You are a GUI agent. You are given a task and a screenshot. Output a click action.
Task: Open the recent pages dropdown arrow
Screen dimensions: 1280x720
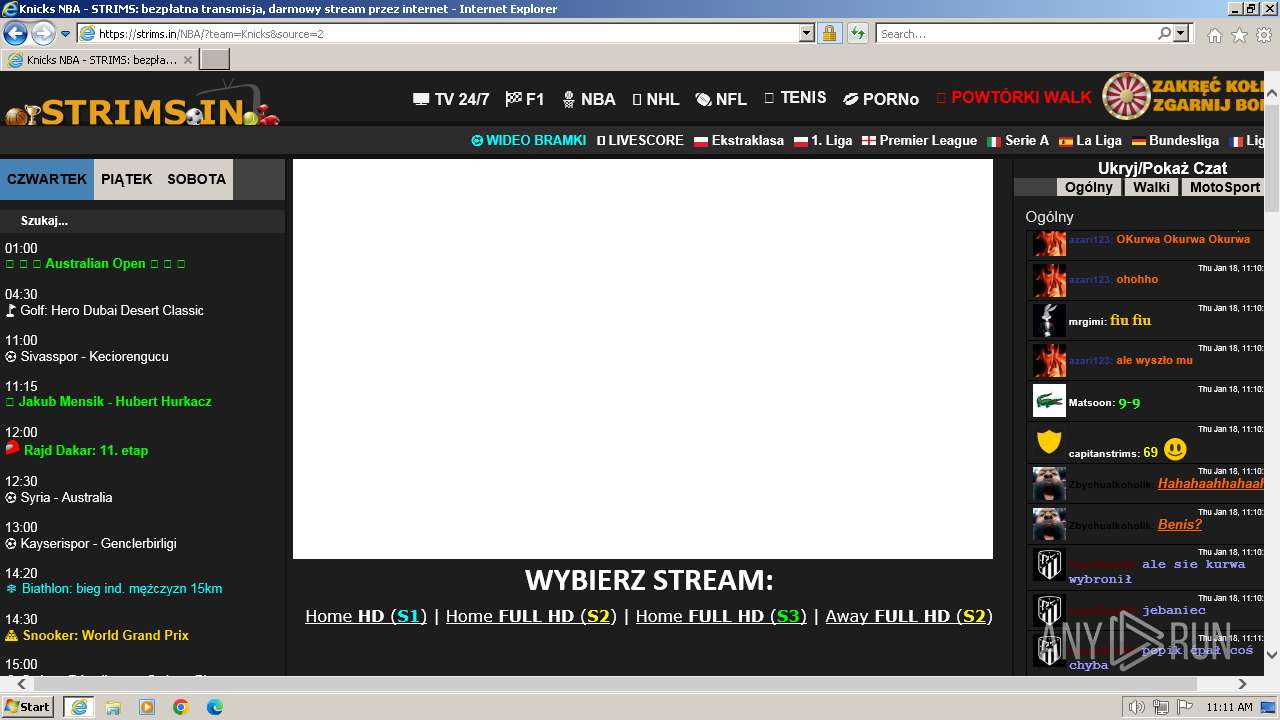(66, 34)
